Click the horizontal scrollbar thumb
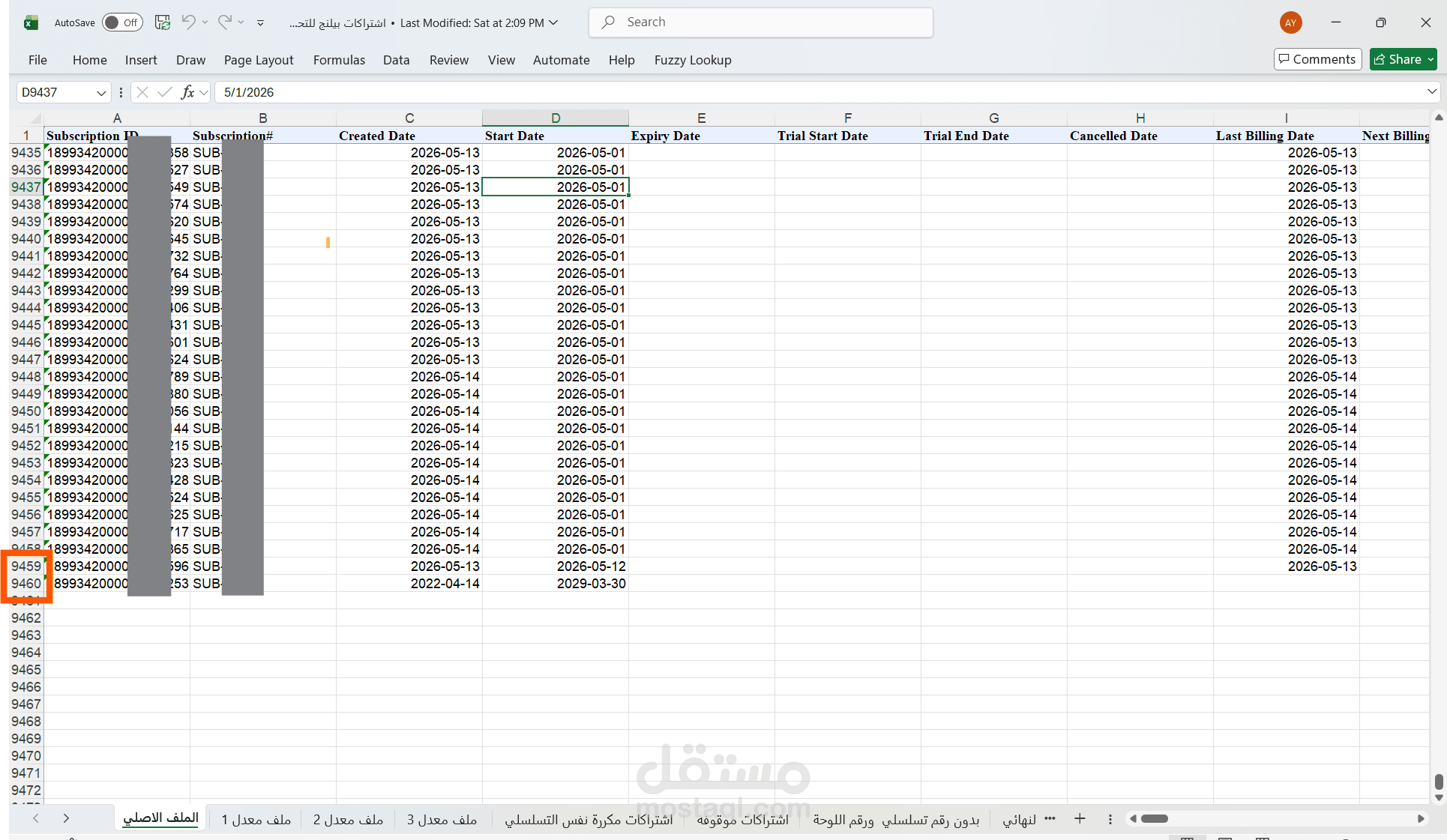The image size is (1447, 840). pyautogui.click(x=1155, y=819)
